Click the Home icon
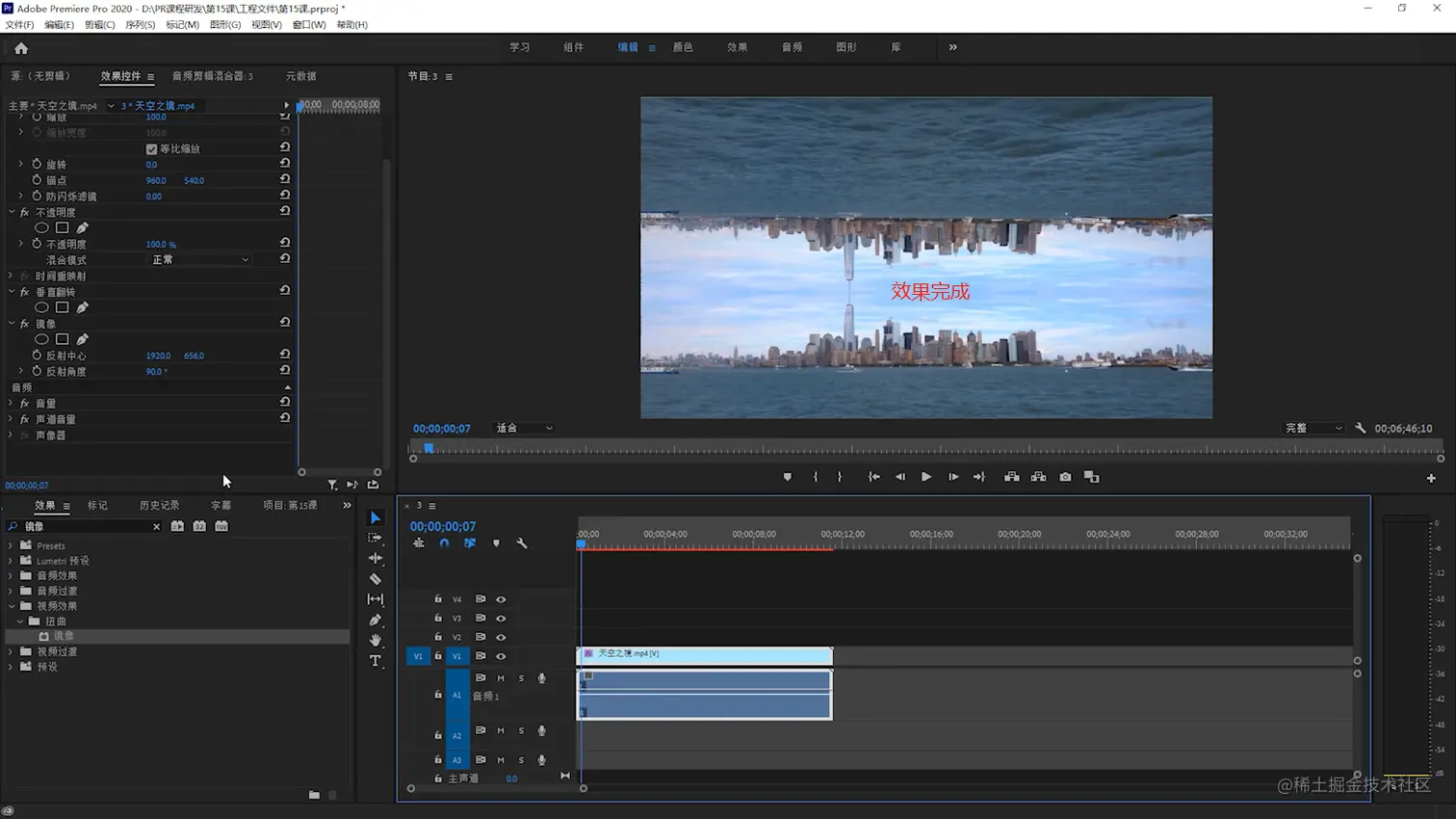This screenshot has height=819, width=1456. point(21,48)
